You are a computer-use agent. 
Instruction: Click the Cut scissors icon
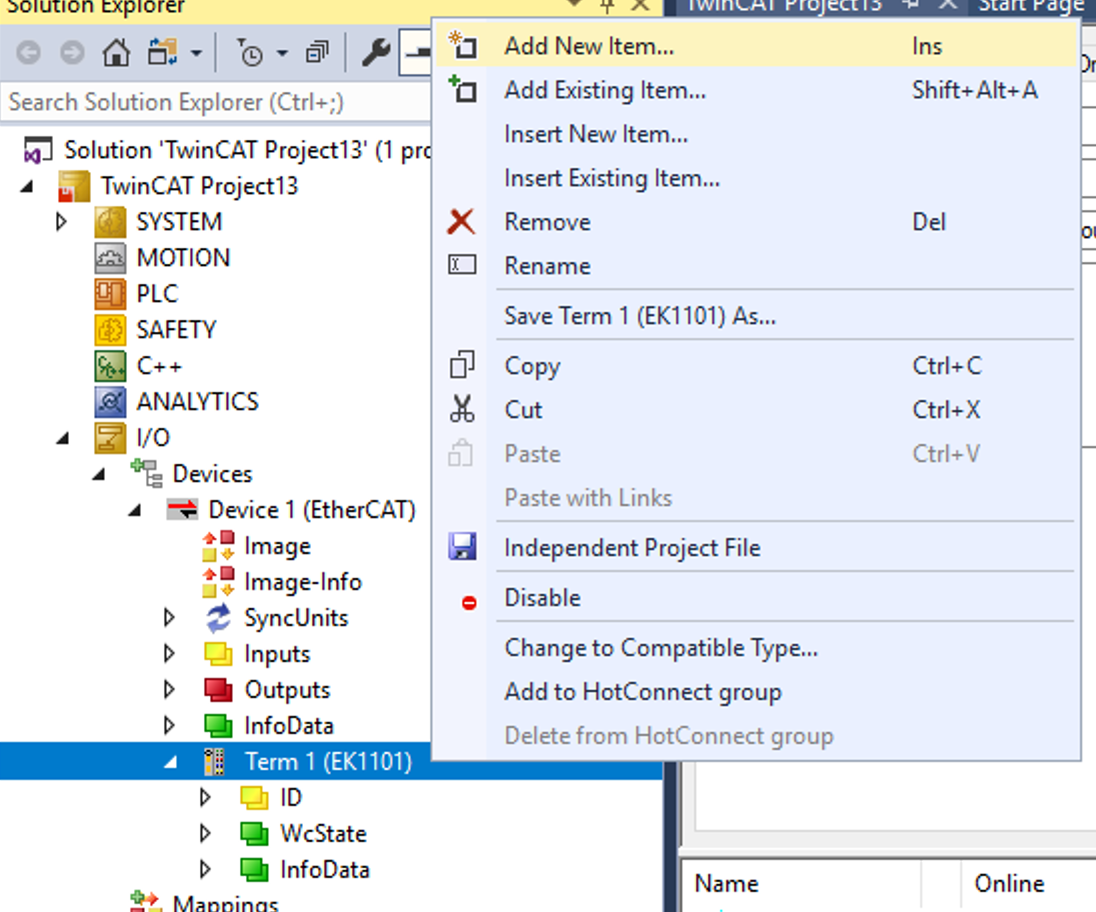(x=461, y=410)
